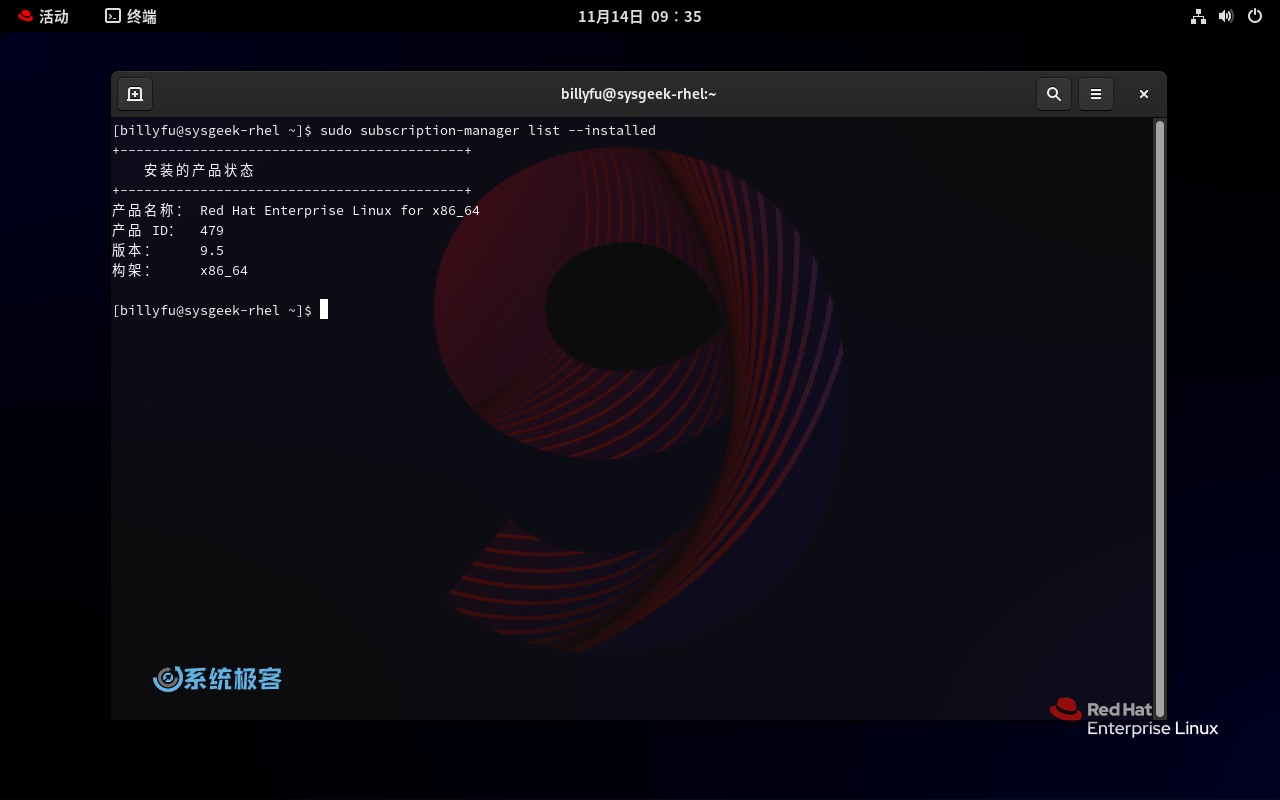The height and width of the screenshot is (800, 1280).
Task: Click the '构架:' label
Action: [132, 270]
